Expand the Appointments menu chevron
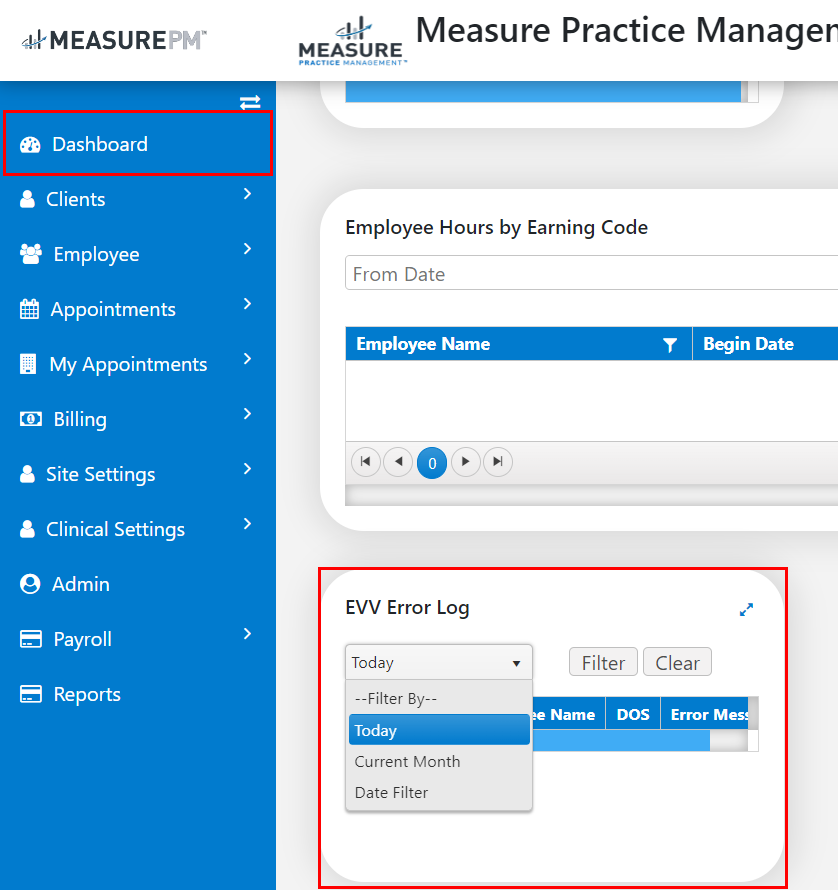The image size is (838, 890). [247, 304]
